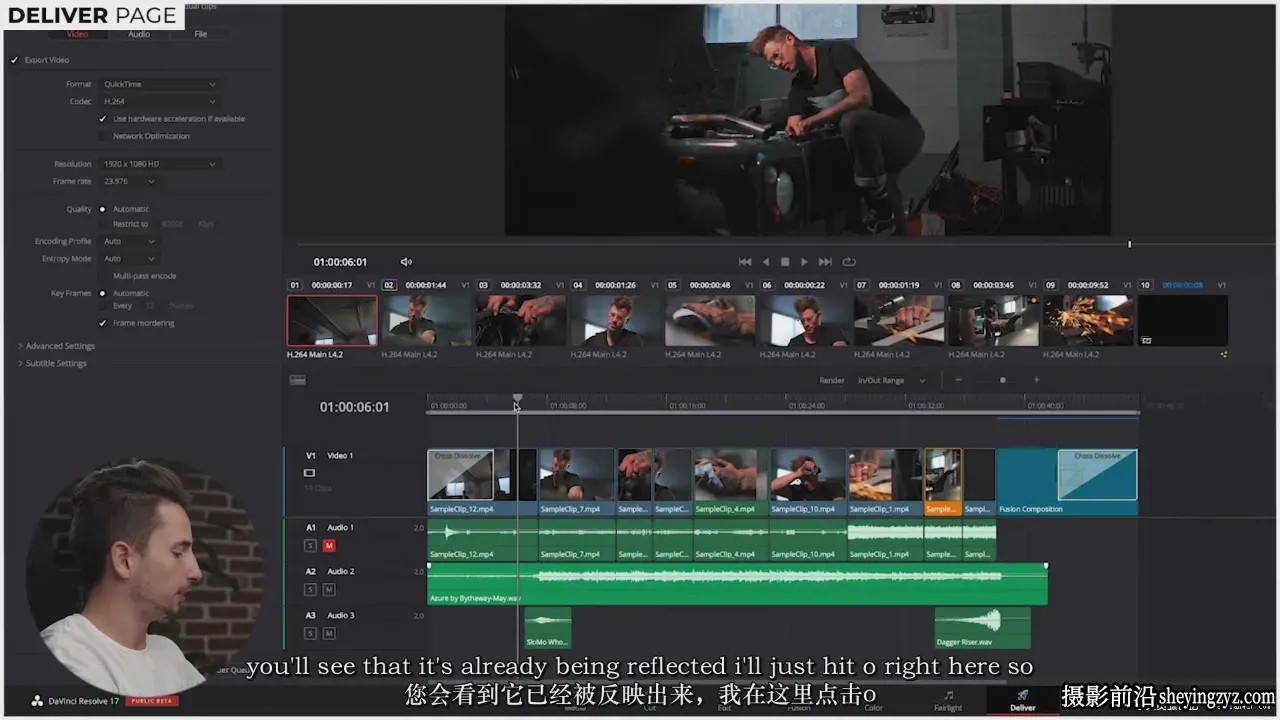Open the Codec dropdown showing H.264
1280x720 pixels.
pos(159,101)
